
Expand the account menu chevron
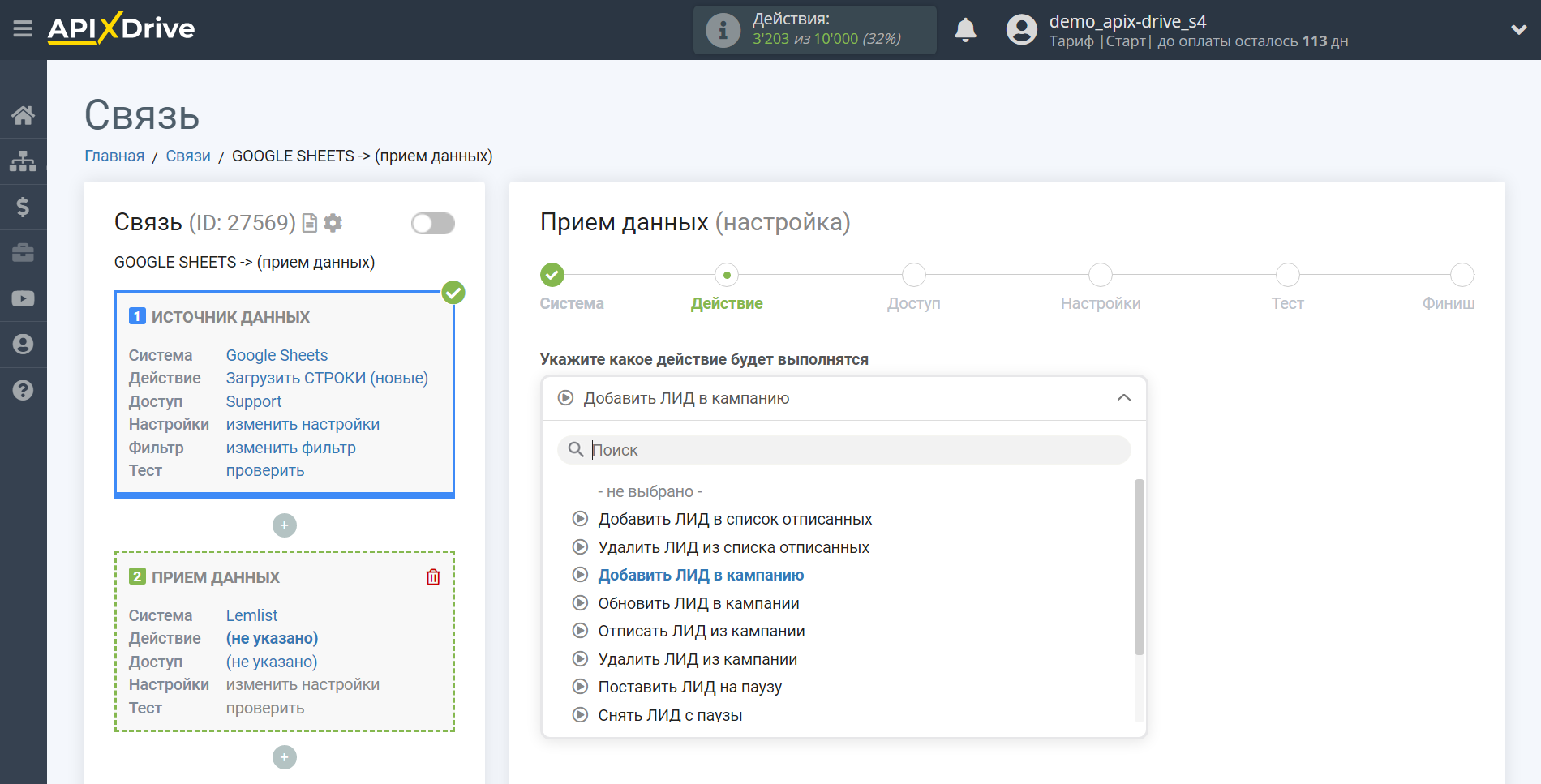coord(1518,30)
